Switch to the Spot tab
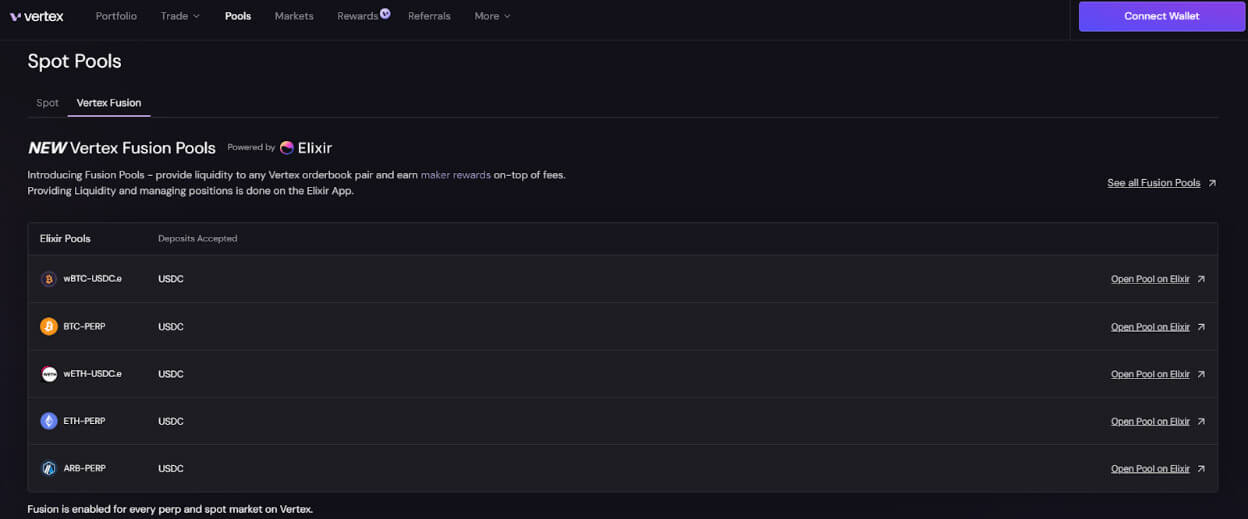This screenshot has height=519, width=1248. click(x=47, y=103)
